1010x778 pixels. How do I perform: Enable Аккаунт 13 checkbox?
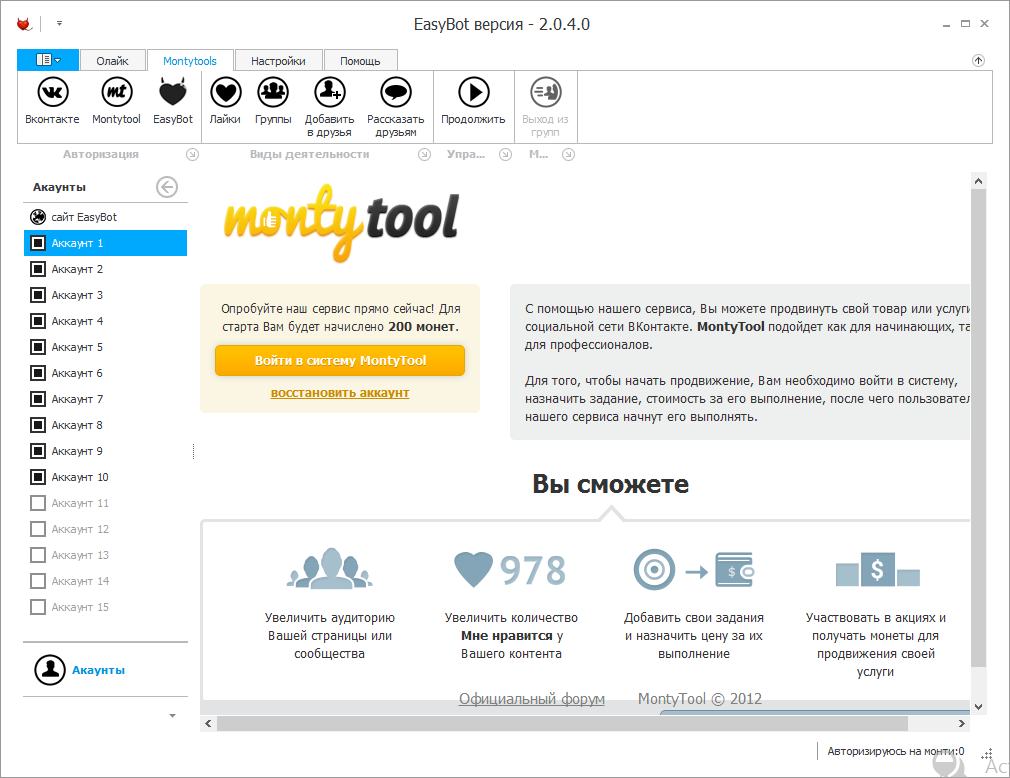[38, 555]
